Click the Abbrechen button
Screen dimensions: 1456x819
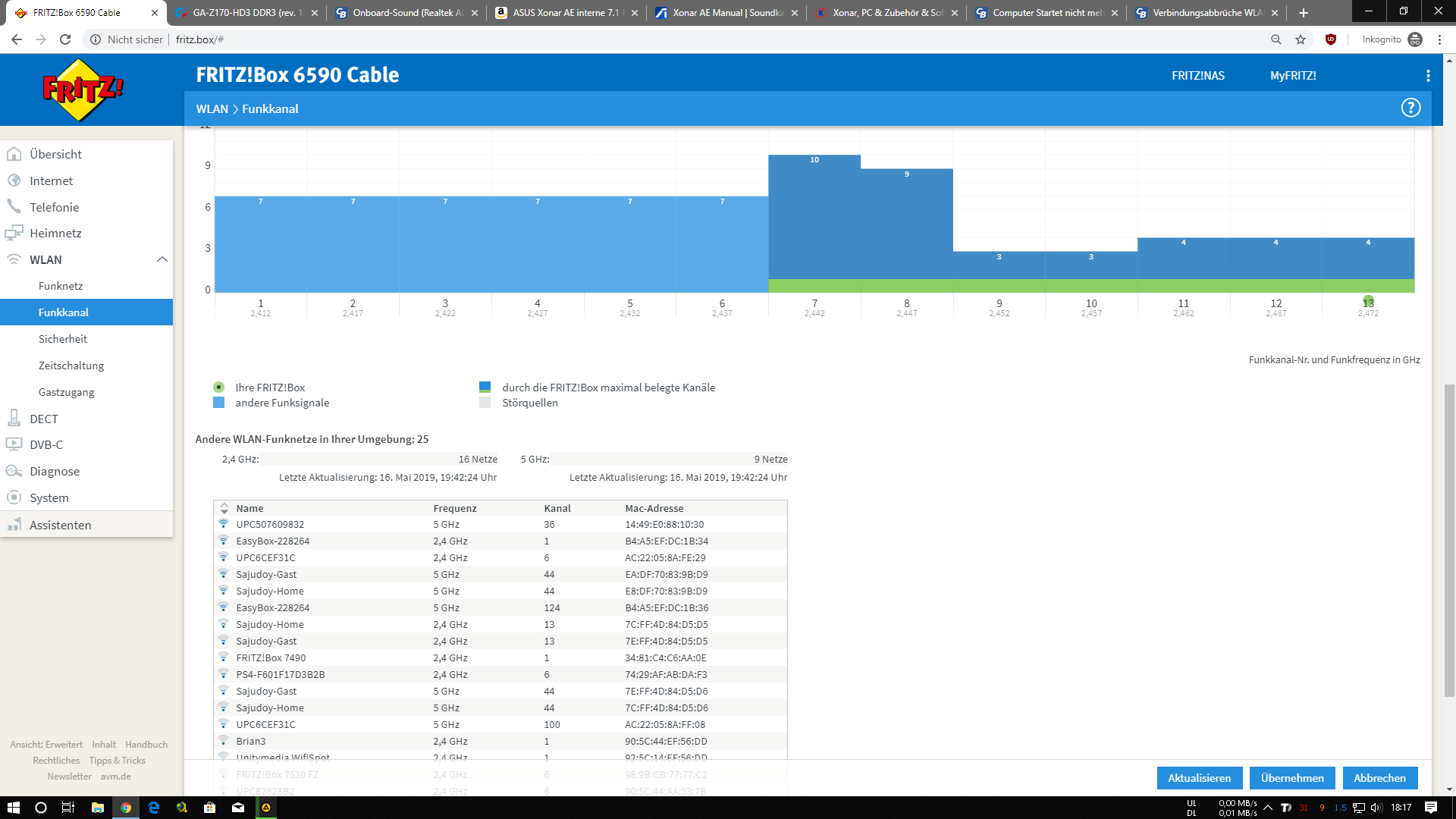click(1380, 778)
